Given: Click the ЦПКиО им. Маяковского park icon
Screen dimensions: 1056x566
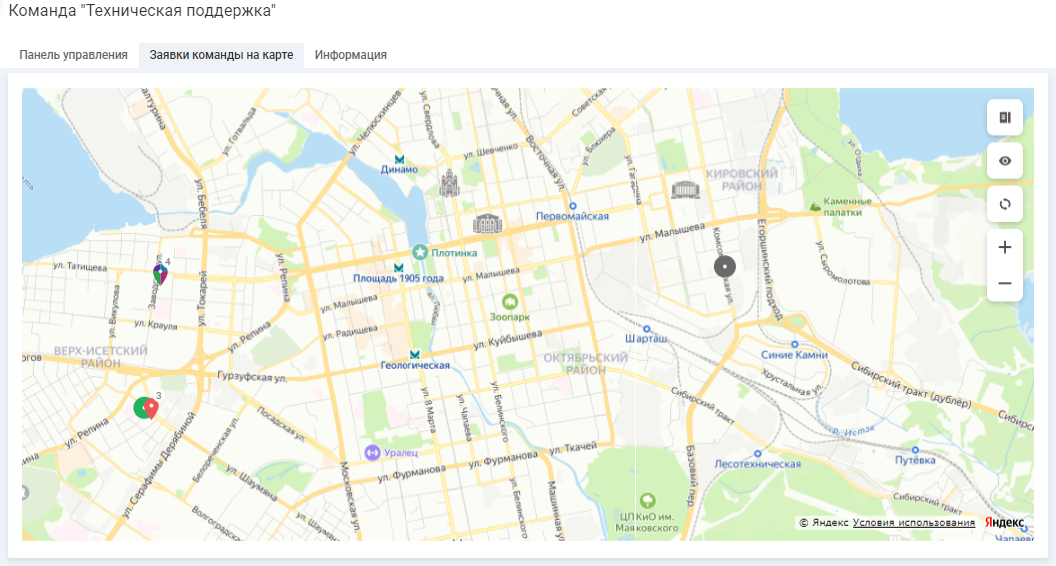Looking at the screenshot, I should [x=647, y=500].
